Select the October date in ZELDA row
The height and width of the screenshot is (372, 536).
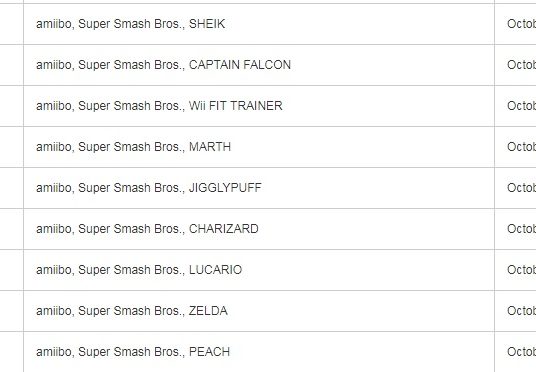pyautogui.click(x=515, y=311)
